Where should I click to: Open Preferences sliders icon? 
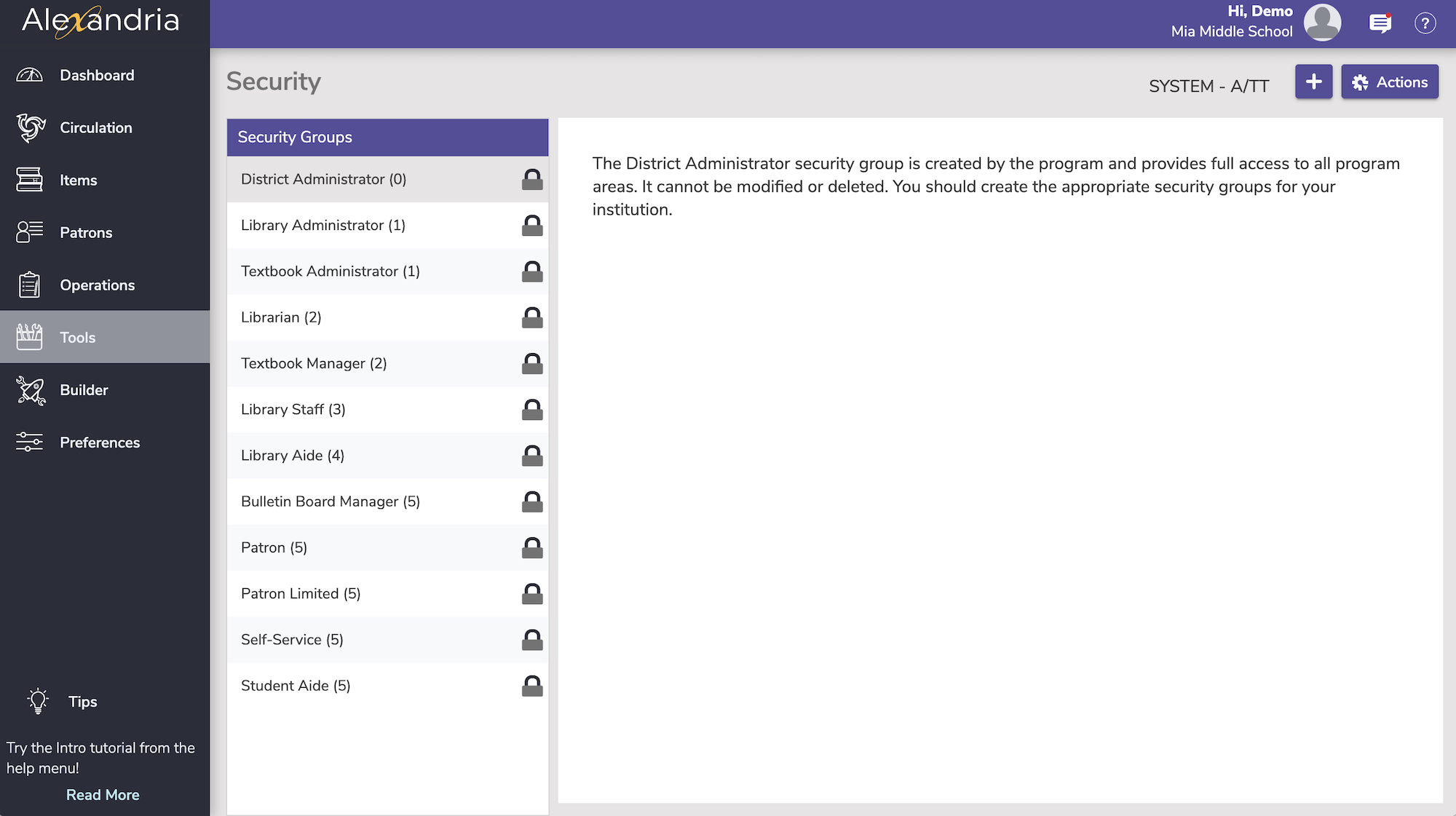pos(30,443)
